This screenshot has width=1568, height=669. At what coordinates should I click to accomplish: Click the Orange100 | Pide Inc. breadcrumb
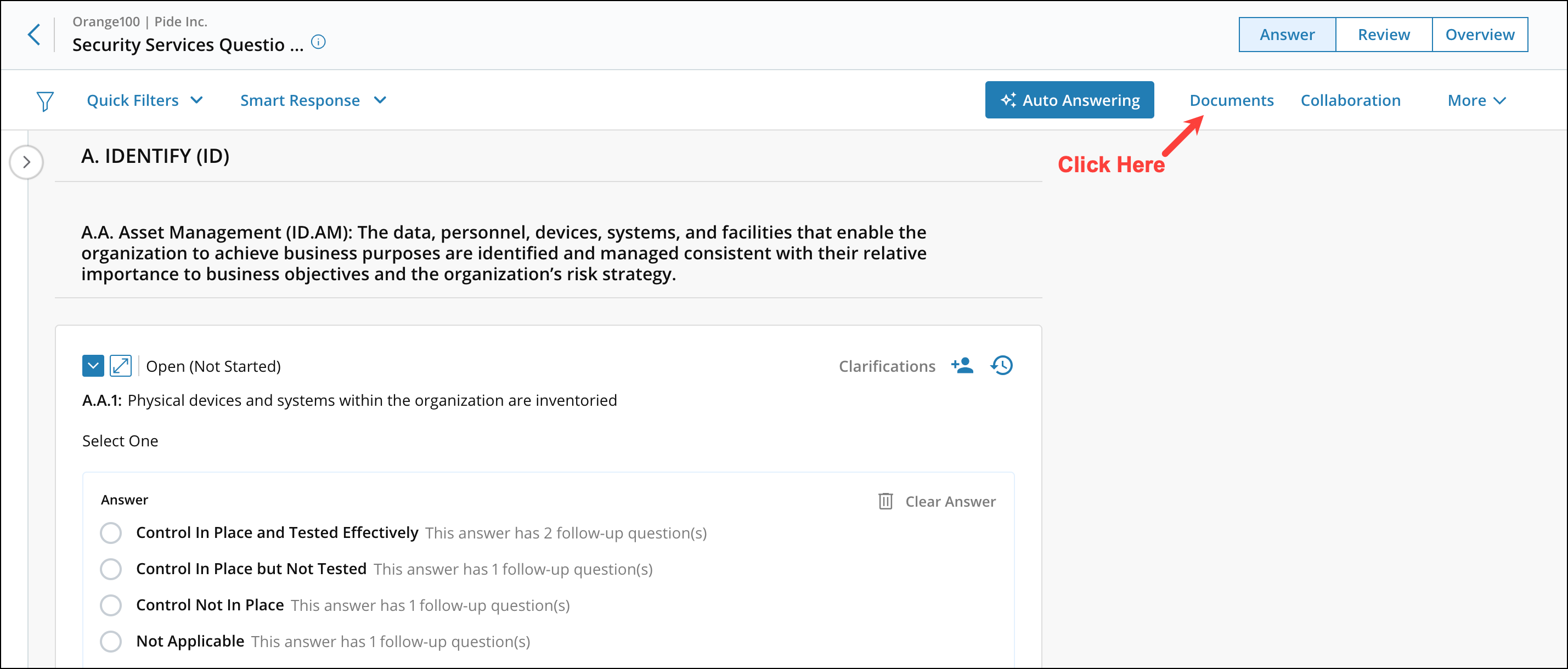click(140, 21)
